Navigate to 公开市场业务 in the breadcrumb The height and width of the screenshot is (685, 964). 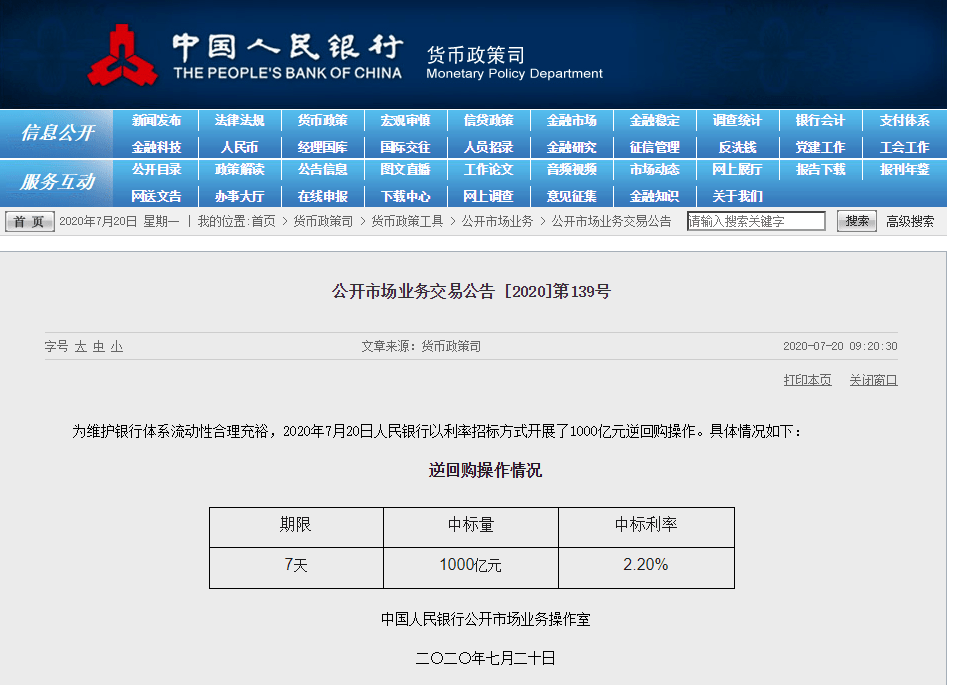(x=497, y=222)
